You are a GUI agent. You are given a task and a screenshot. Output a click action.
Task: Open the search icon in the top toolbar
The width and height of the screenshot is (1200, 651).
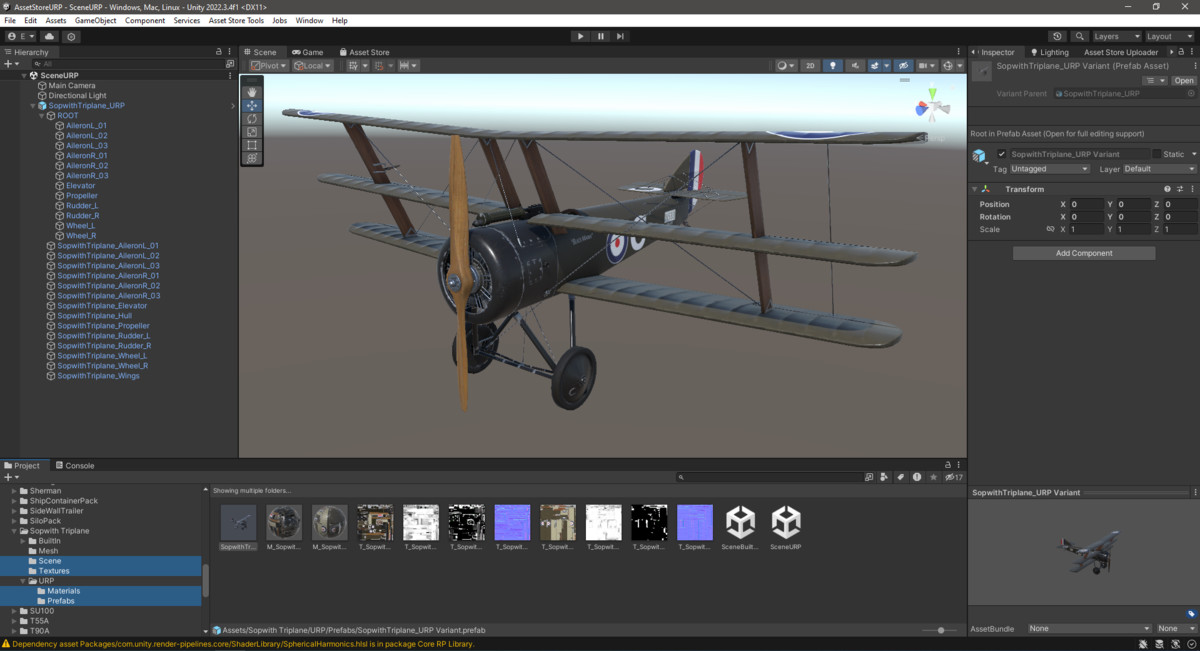click(x=1080, y=35)
